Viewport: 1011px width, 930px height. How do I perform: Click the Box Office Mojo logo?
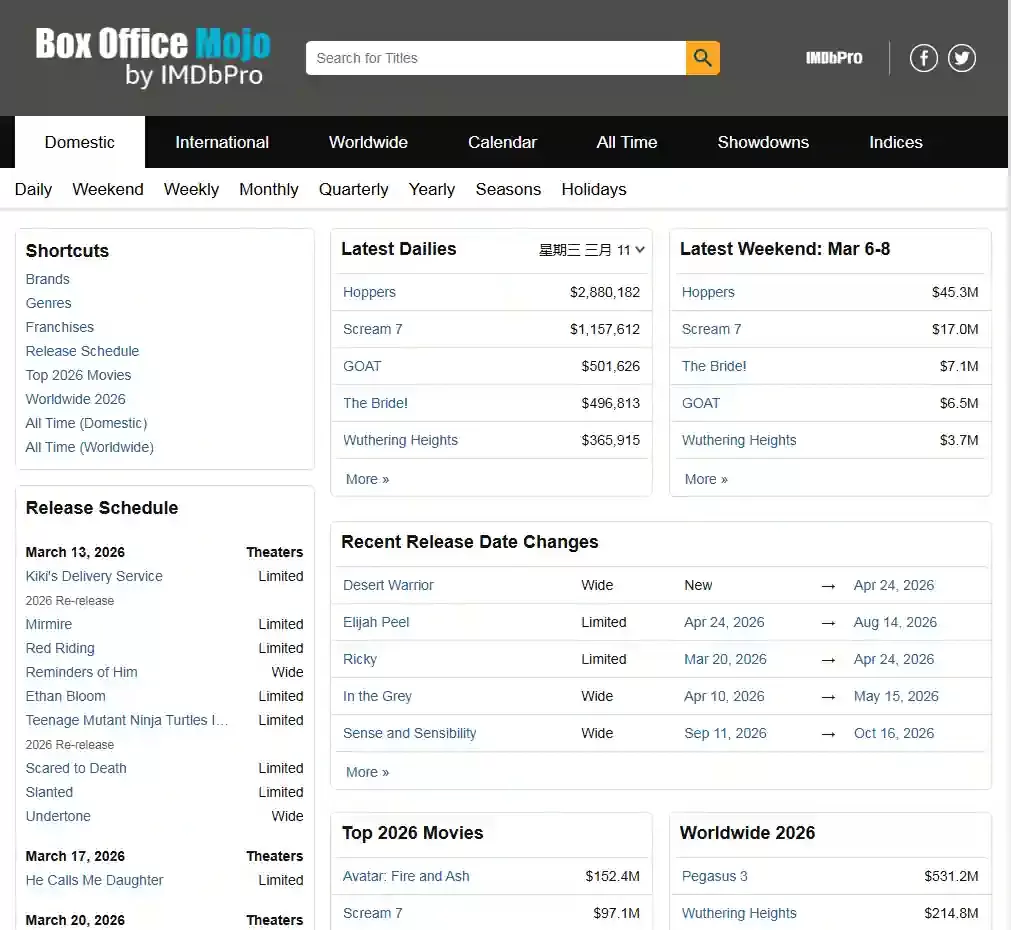(x=153, y=57)
